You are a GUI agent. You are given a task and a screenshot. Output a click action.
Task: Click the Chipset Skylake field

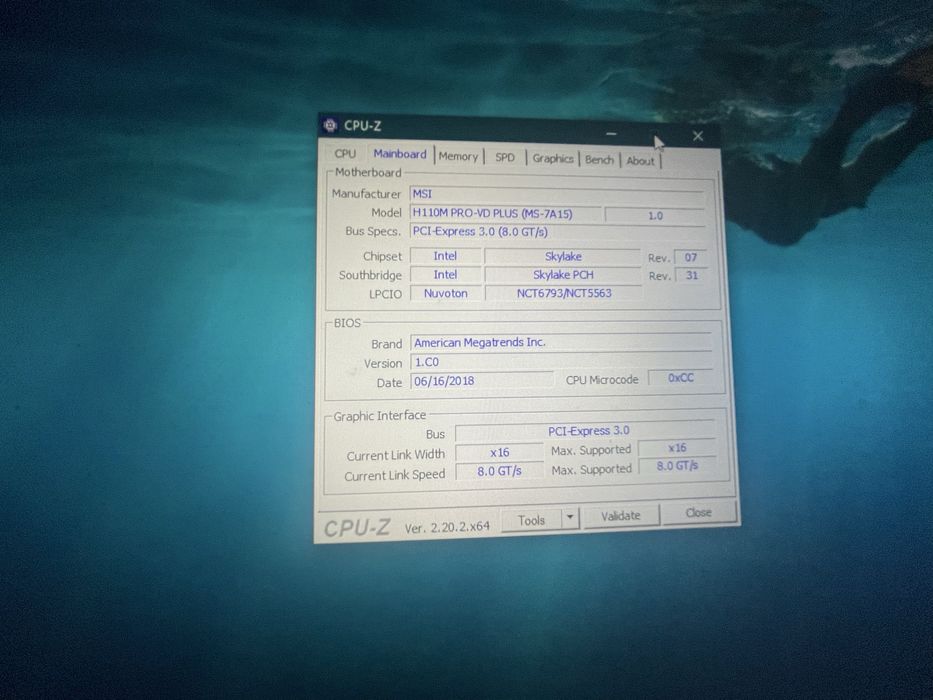(563, 257)
